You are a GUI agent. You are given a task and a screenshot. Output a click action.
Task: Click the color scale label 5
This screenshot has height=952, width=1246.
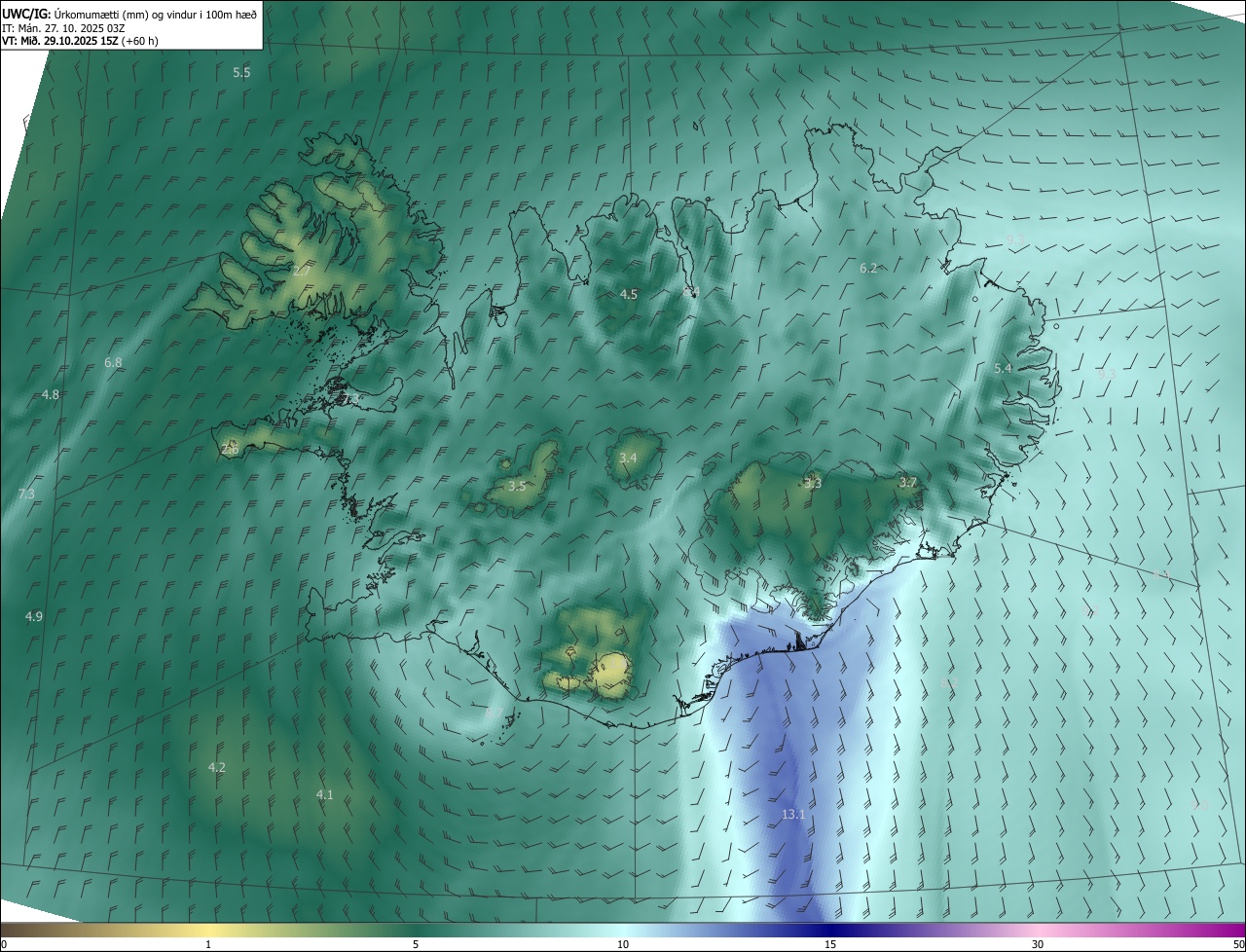[x=416, y=944]
